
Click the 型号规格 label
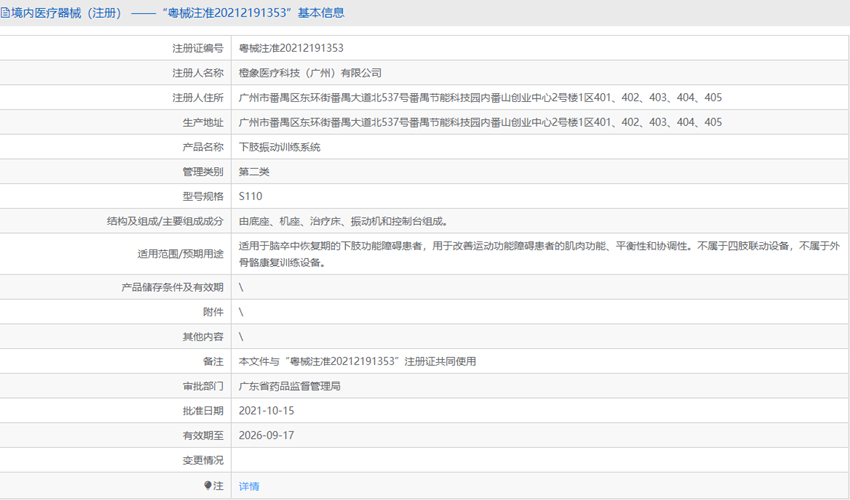203,196
